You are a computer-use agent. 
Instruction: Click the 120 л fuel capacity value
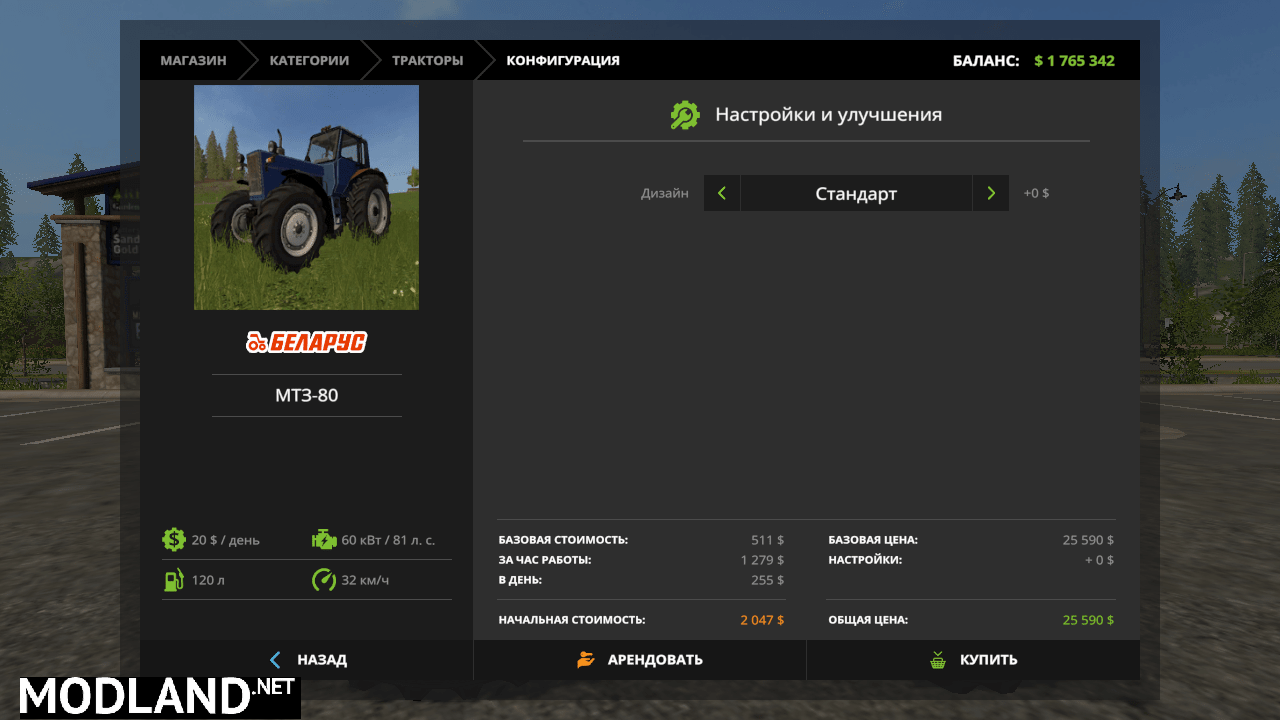point(208,580)
